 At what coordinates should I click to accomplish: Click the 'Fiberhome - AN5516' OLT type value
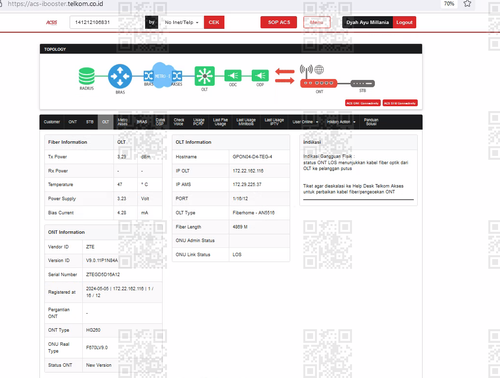pos(254,213)
